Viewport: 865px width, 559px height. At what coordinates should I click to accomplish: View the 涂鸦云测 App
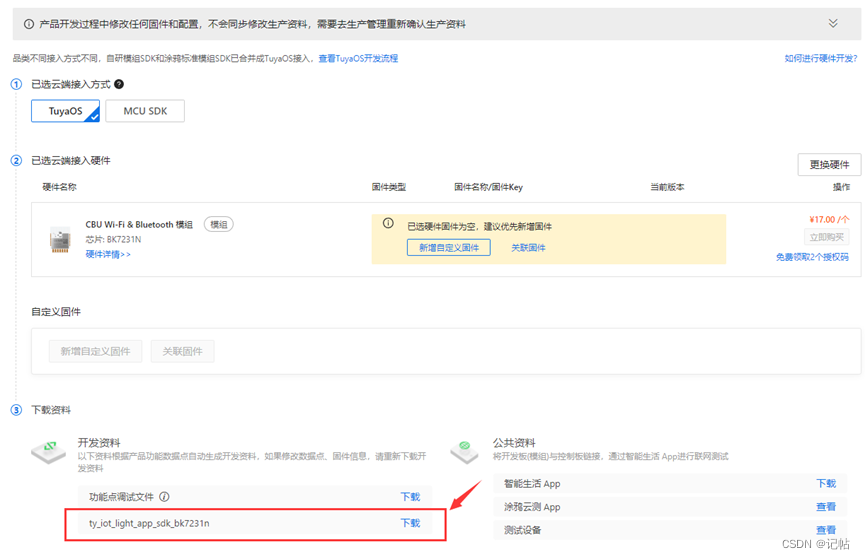click(x=826, y=507)
